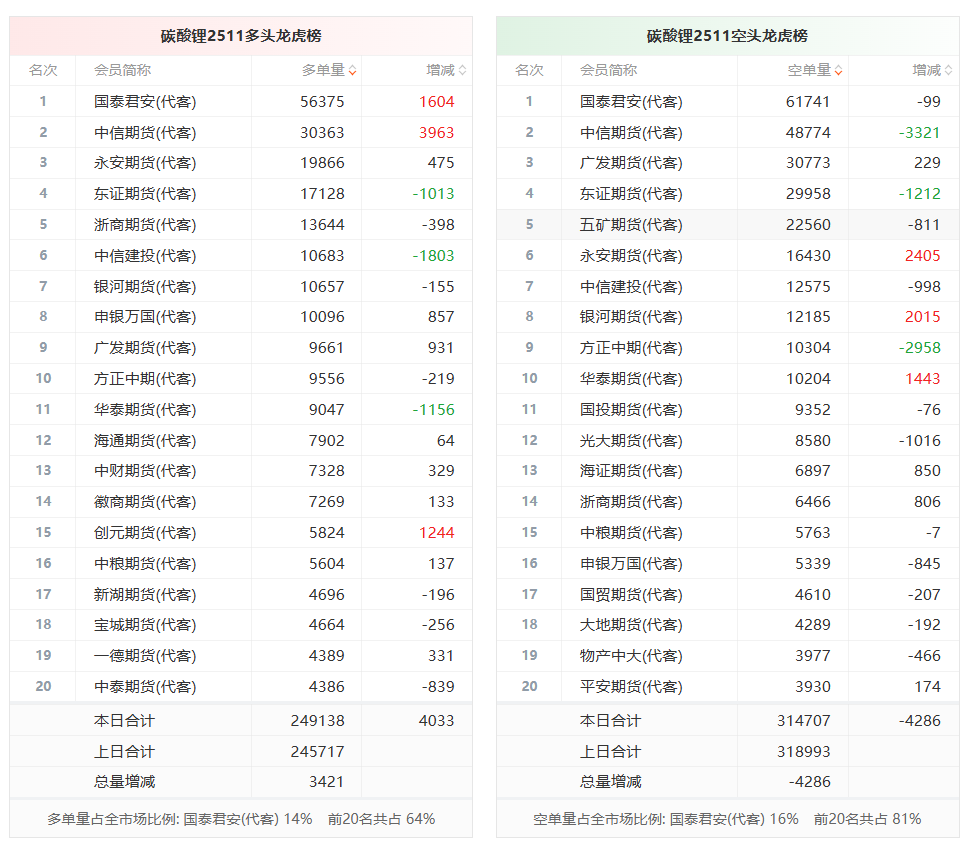Click 中财期货(代客) row

tap(241, 471)
